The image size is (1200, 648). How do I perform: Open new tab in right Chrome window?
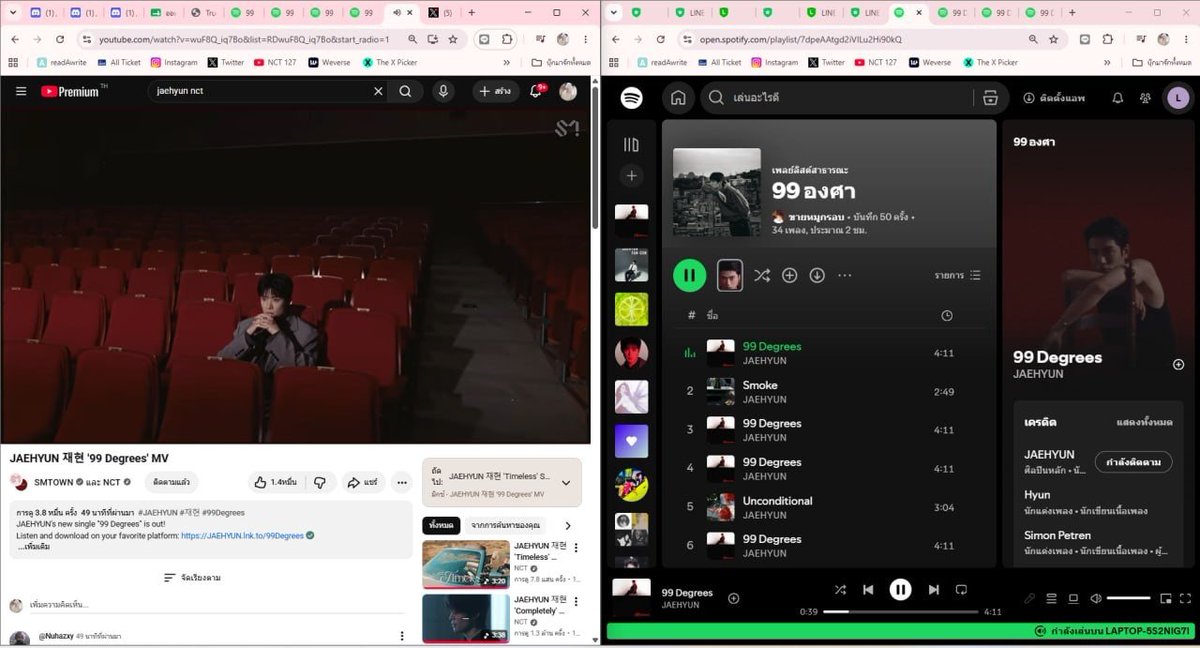(1072, 13)
